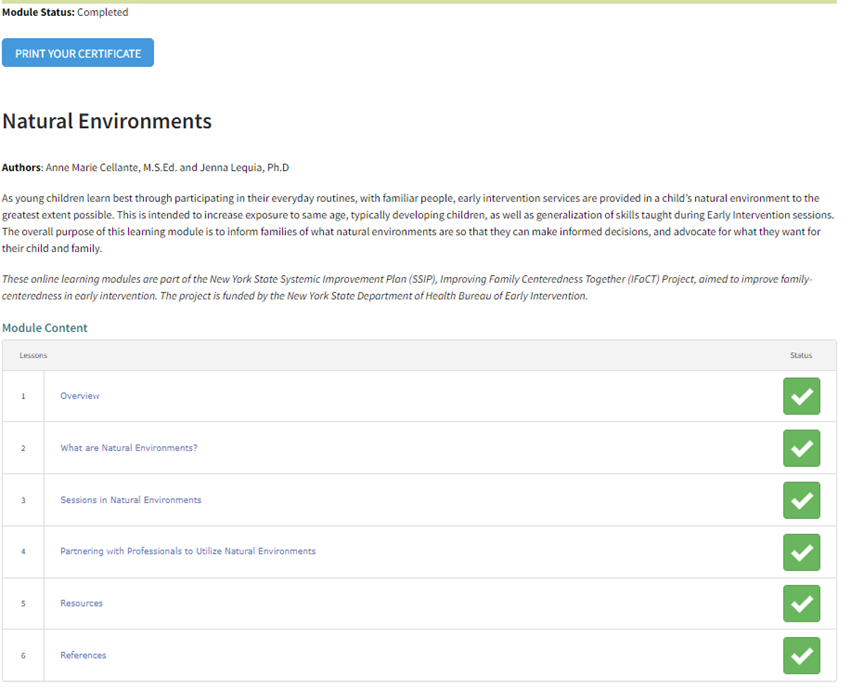Click the Status column header
The height and width of the screenshot is (690, 851).
(801, 355)
